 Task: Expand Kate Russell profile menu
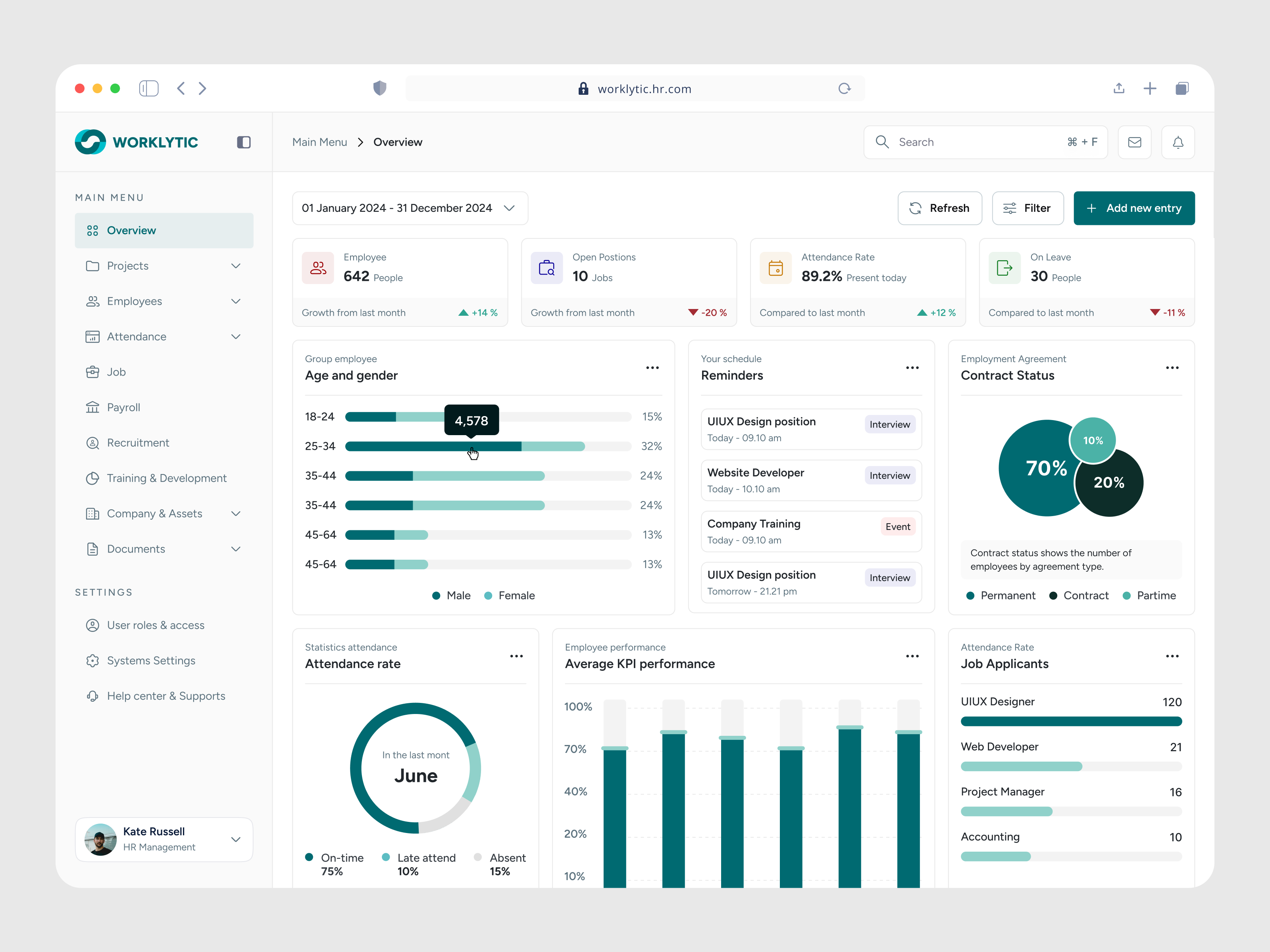[235, 839]
